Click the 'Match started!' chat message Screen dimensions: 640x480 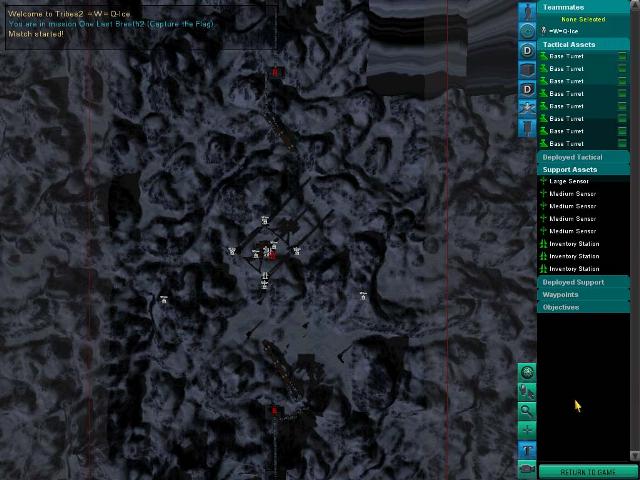36,34
